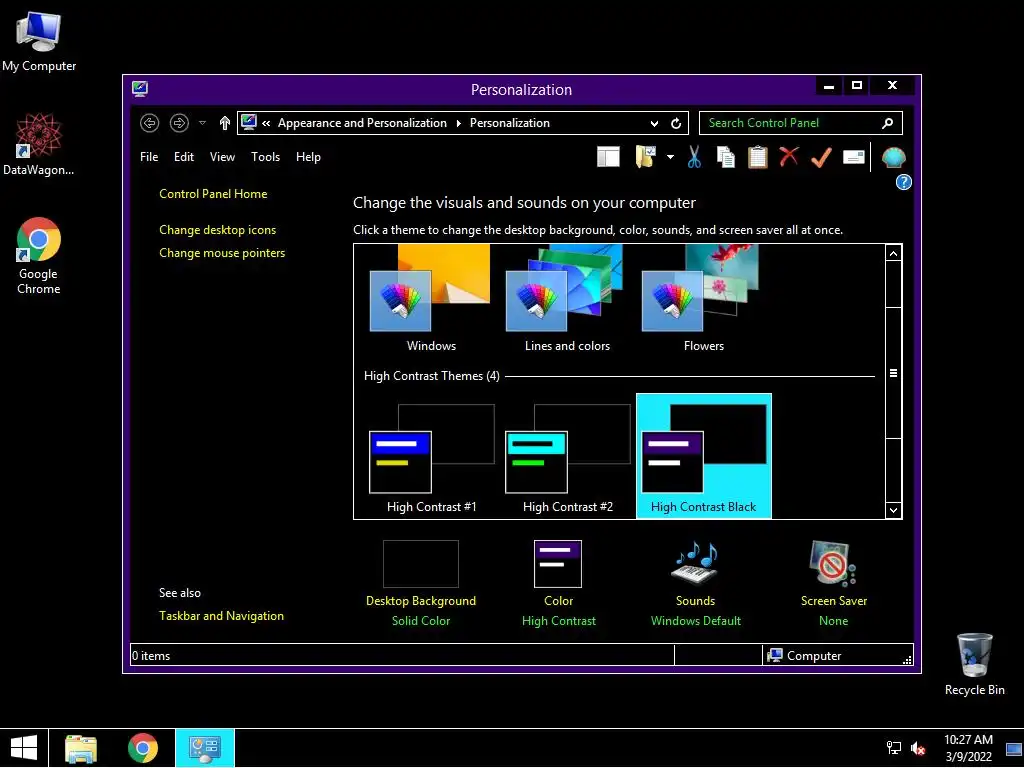Click the theme list scroll down arrow
Viewport: 1024px width, 768px height.
click(x=893, y=511)
